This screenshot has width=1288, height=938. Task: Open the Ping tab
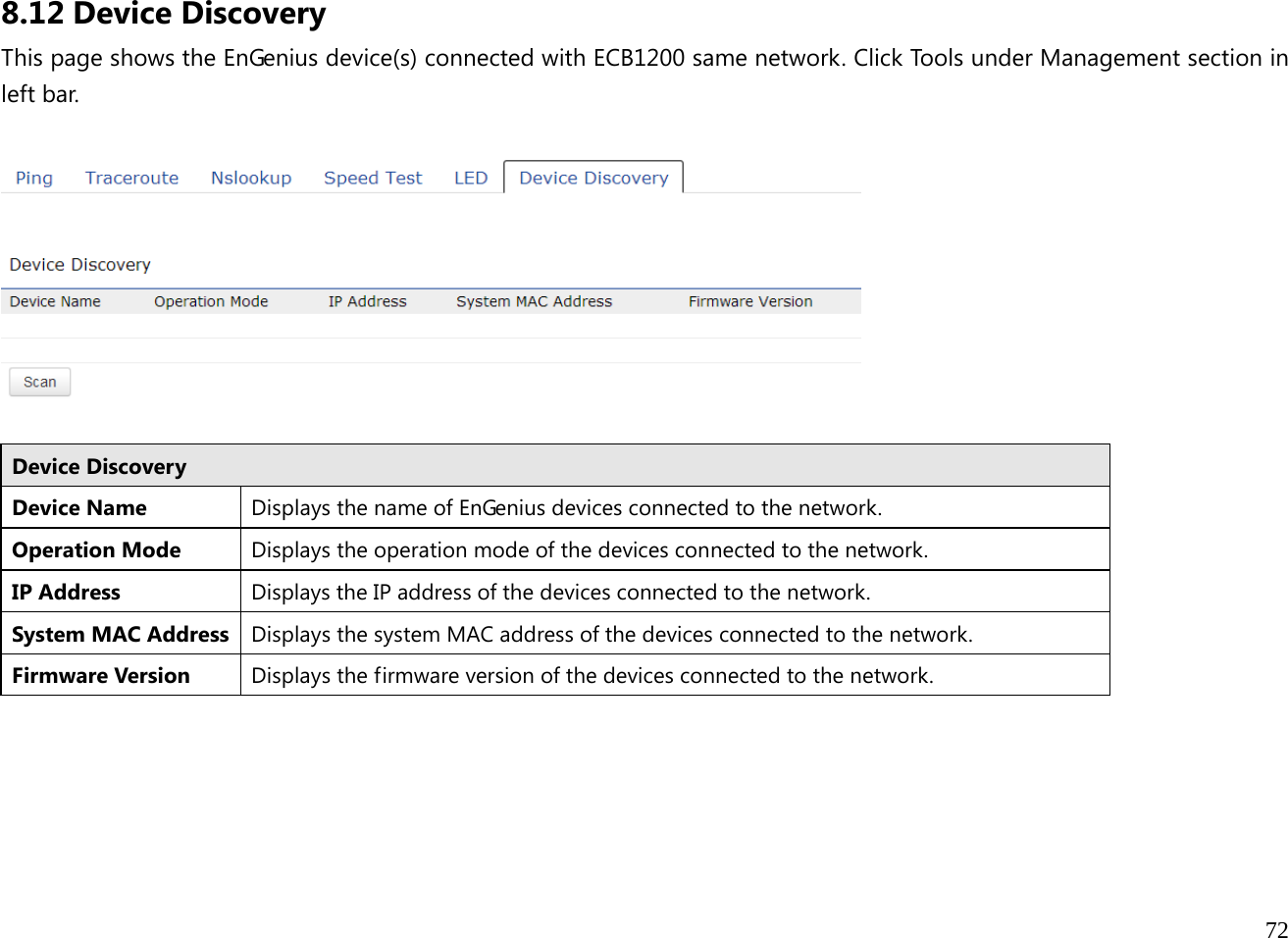(x=34, y=178)
